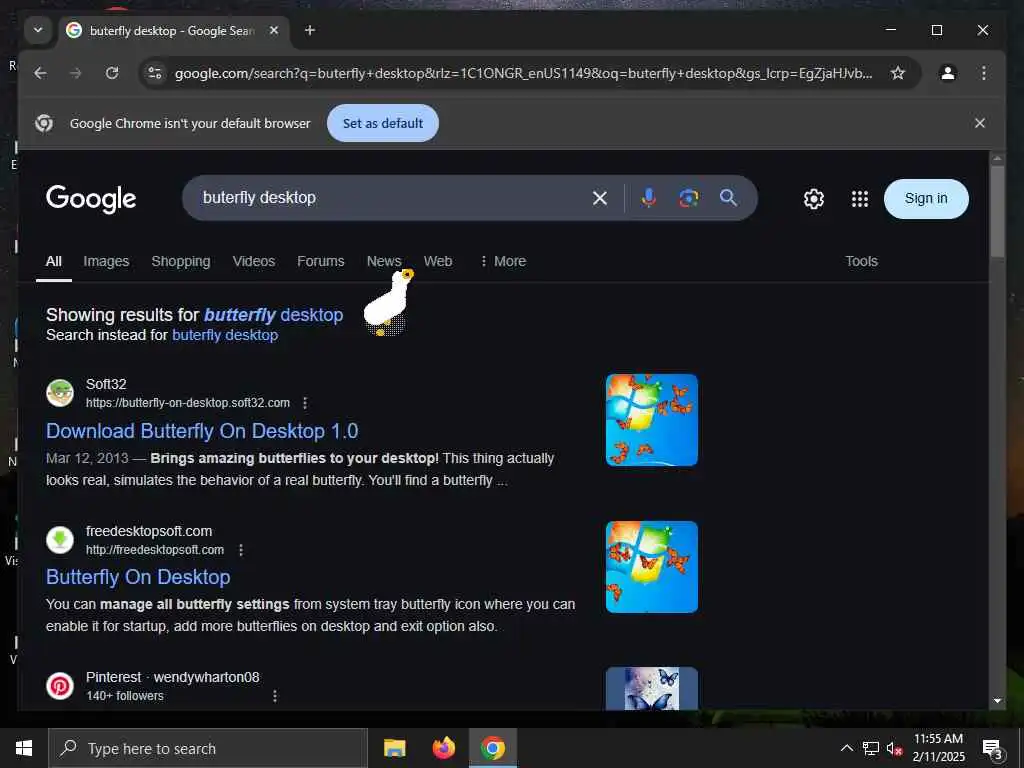The image size is (1024, 768).
Task: Click the address bar URL
Action: pos(523,73)
